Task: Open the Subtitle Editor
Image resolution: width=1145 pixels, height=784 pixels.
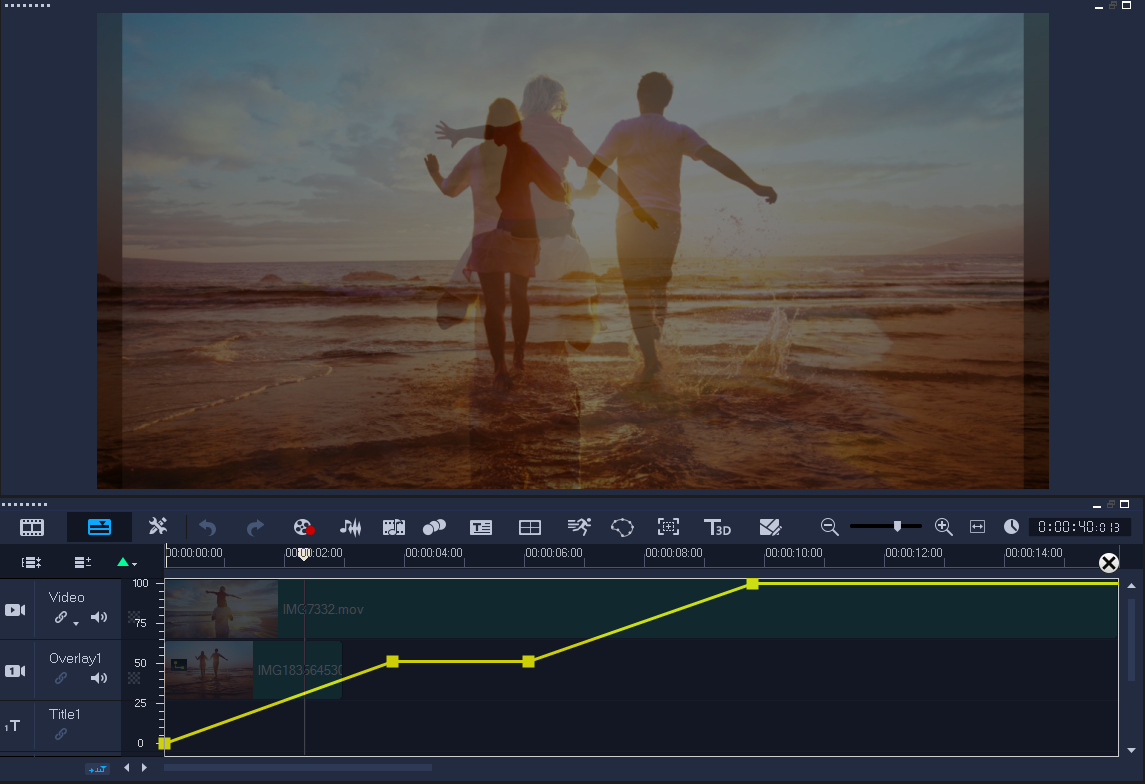Action: (x=481, y=527)
